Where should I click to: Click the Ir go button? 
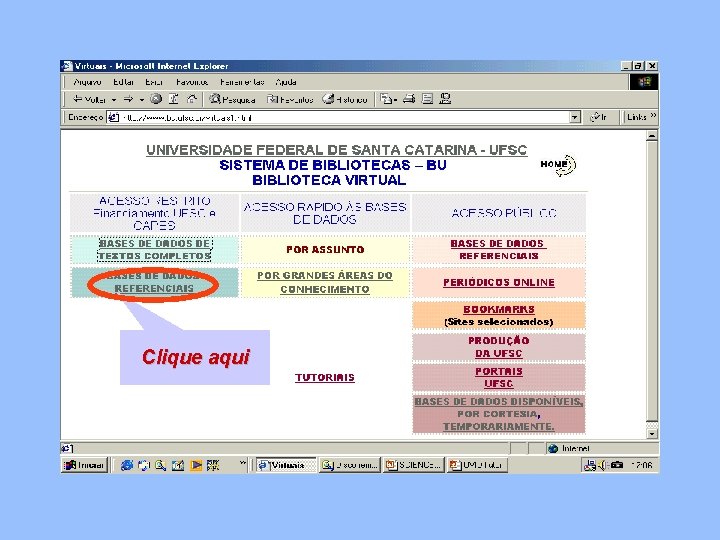click(598, 117)
